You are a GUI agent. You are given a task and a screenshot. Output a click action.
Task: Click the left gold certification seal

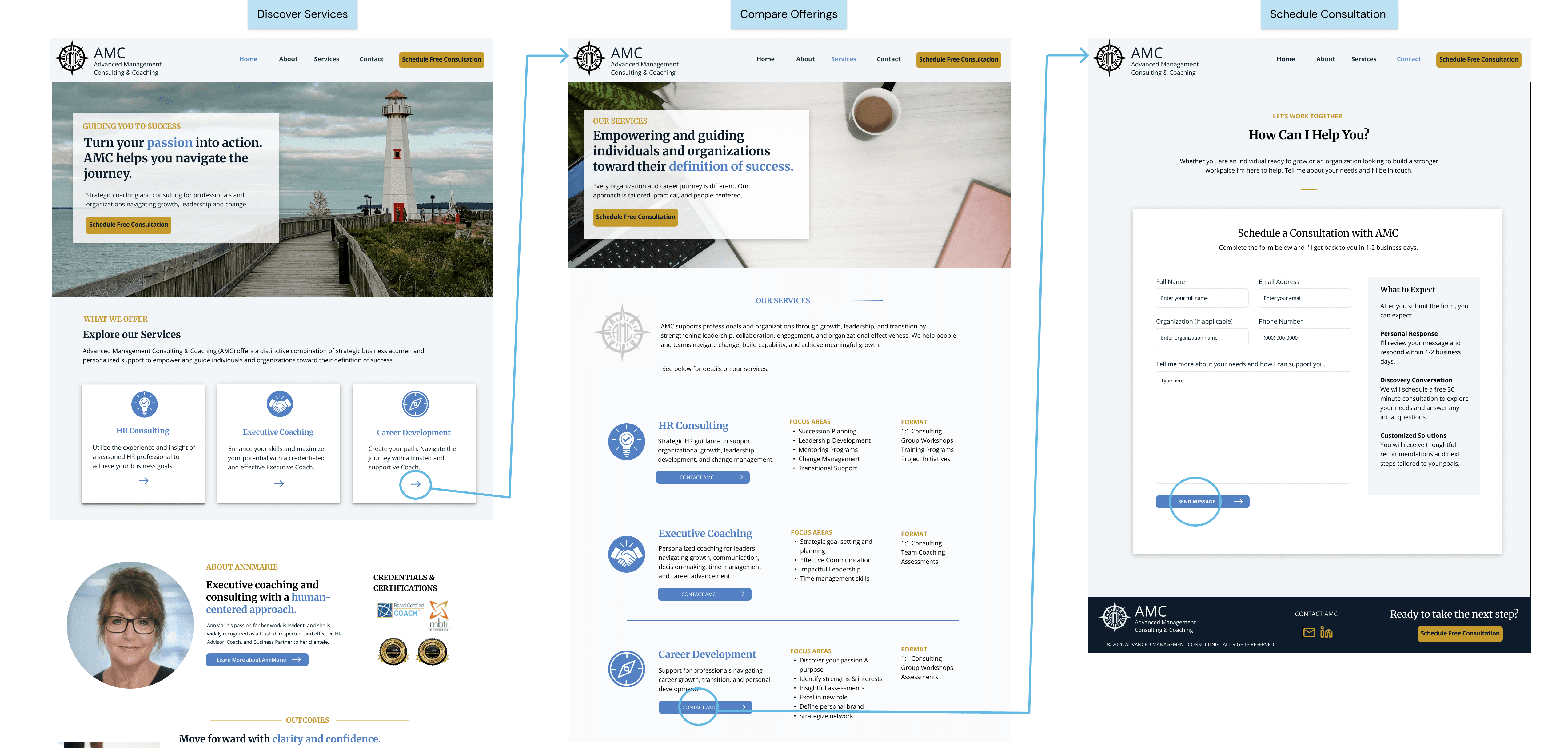pyautogui.click(x=393, y=652)
